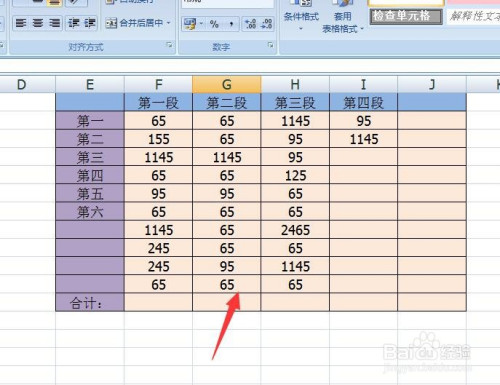Select the 第六 row label cell
Screen dimensions: 500x385
pos(90,212)
